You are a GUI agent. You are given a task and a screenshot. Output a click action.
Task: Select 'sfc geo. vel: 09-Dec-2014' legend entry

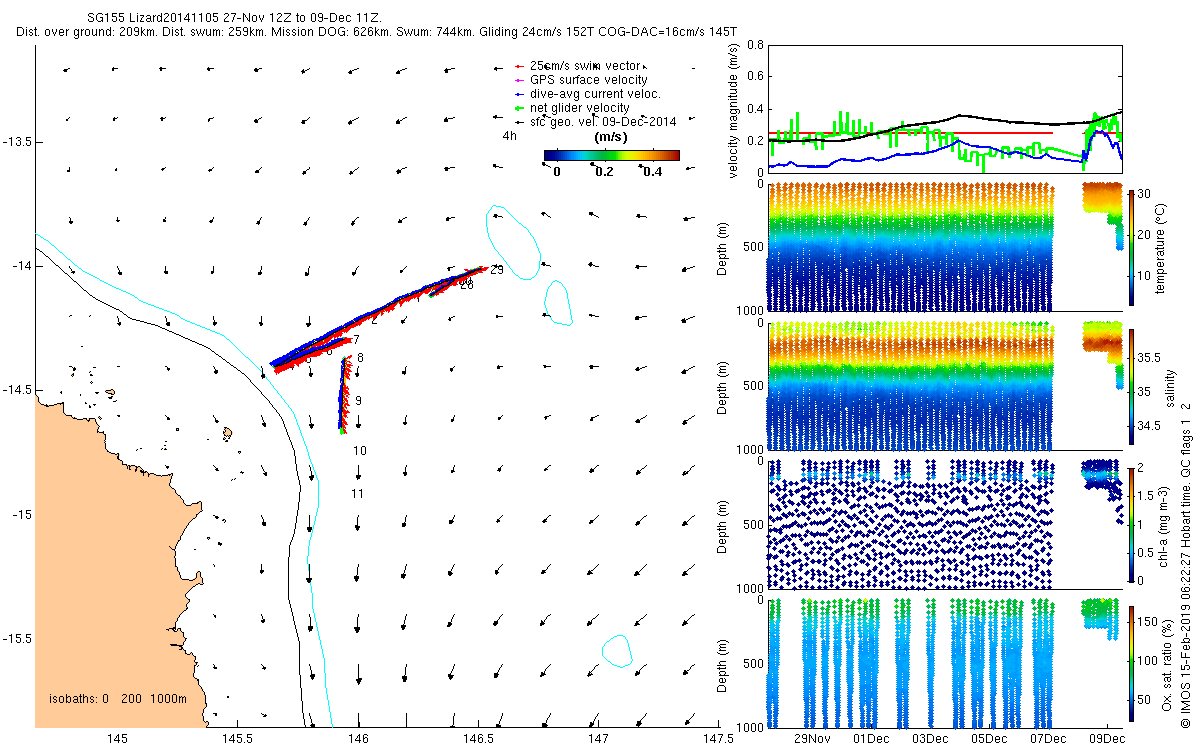click(603, 122)
